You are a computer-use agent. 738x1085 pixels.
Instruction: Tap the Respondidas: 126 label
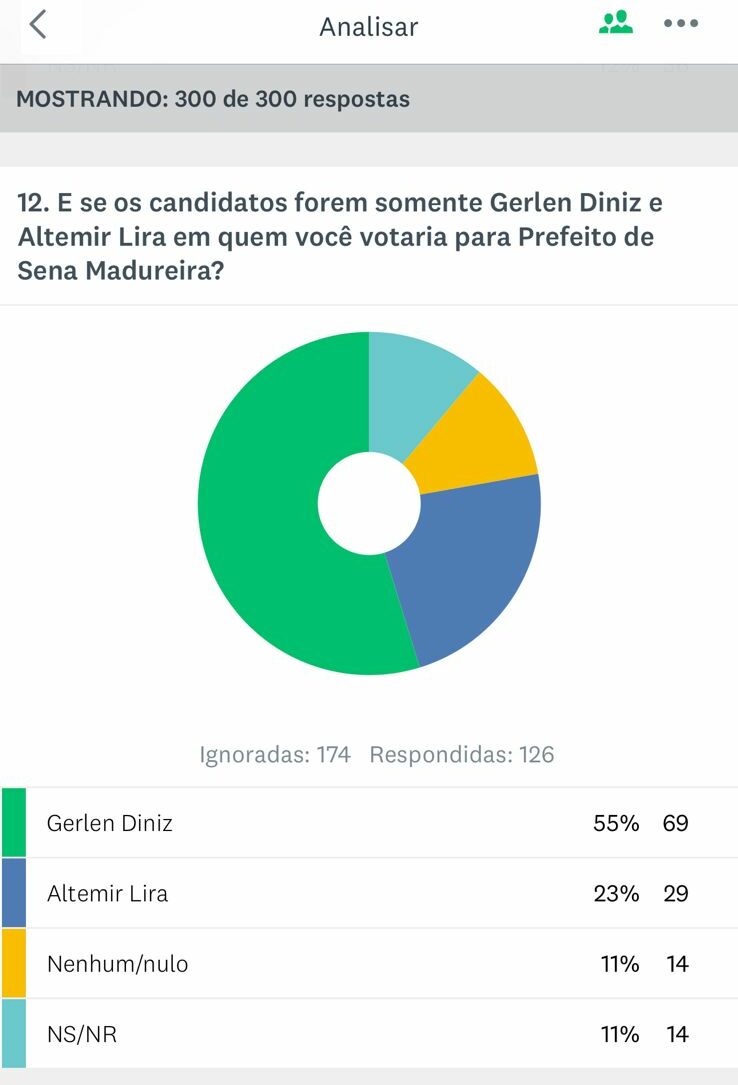click(x=462, y=755)
